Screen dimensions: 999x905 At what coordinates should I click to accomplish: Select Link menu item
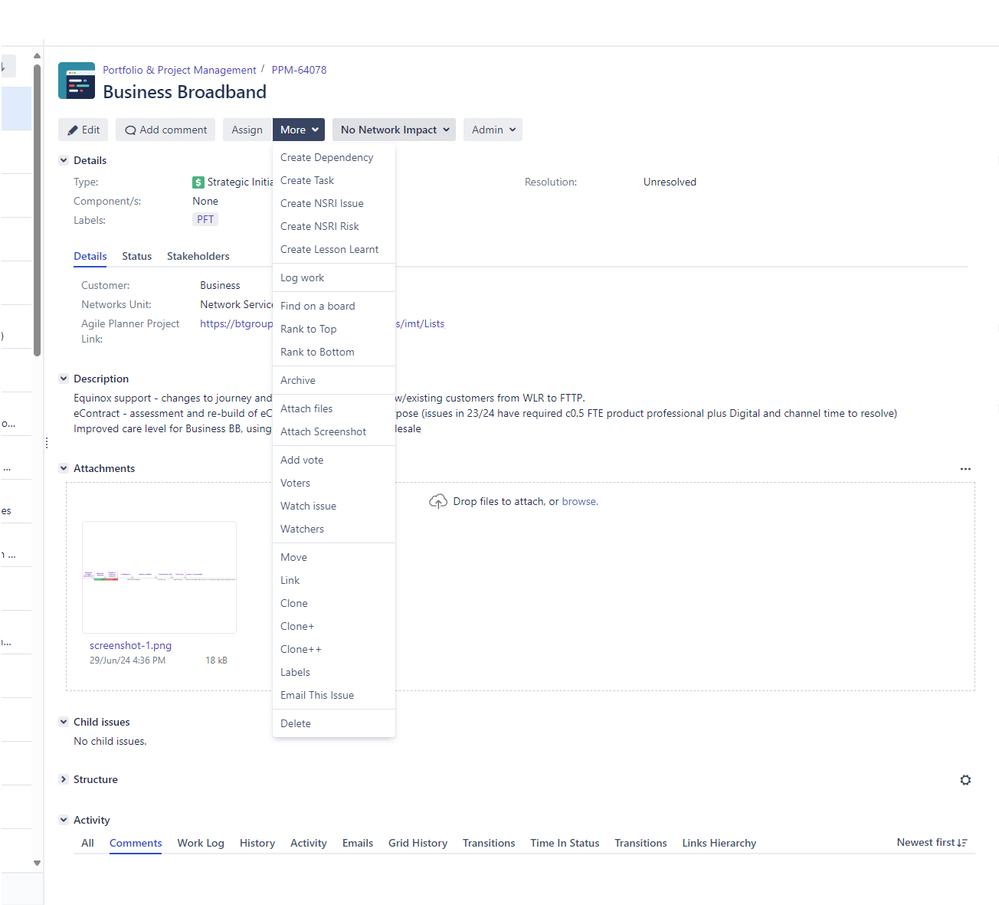point(334,580)
